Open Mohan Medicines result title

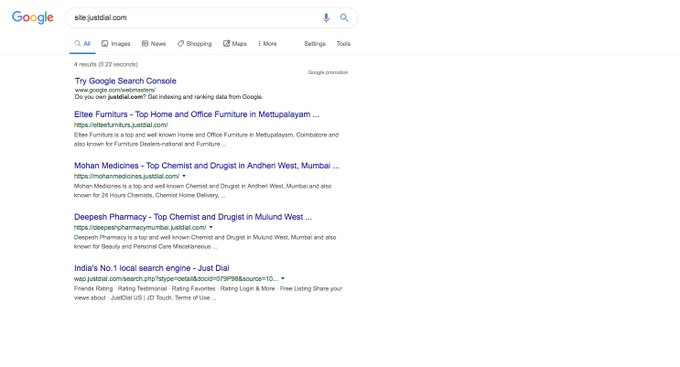point(206,166)
